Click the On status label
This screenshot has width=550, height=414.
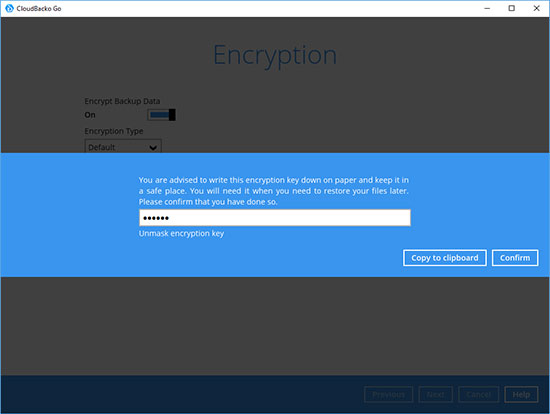tap(90, 115)
